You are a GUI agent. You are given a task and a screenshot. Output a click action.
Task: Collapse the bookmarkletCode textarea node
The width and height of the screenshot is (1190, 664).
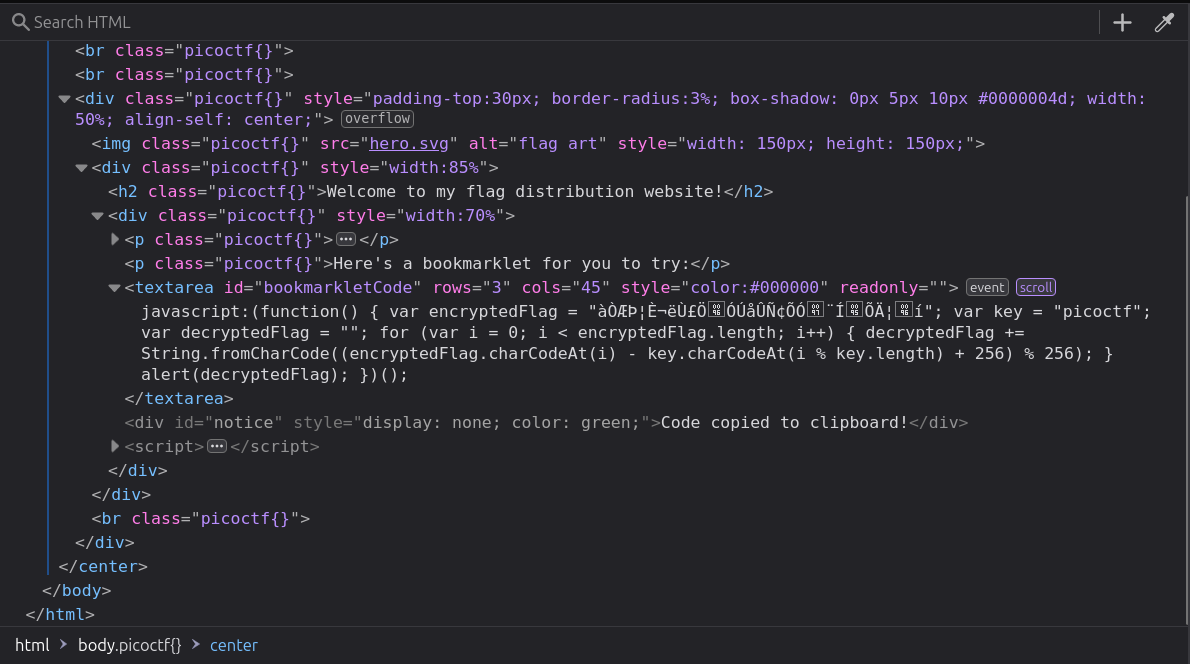point(114,288)
